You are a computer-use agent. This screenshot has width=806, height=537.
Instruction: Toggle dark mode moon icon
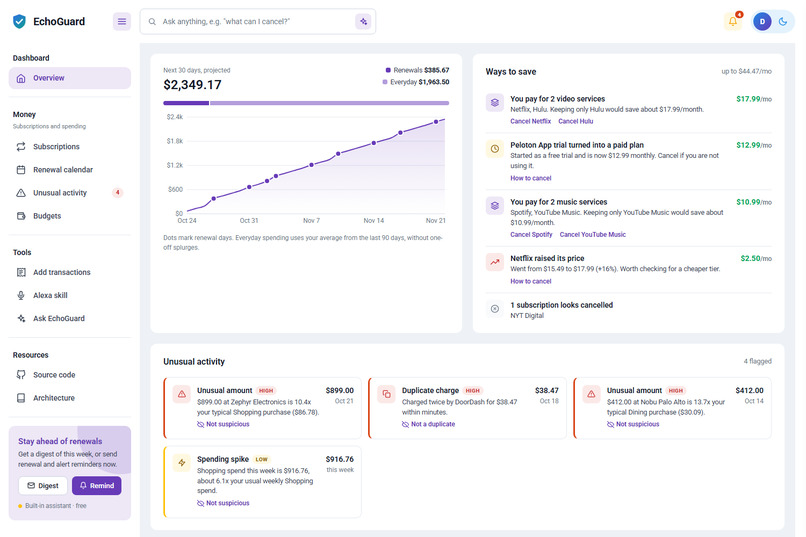(x=783, y=22)
